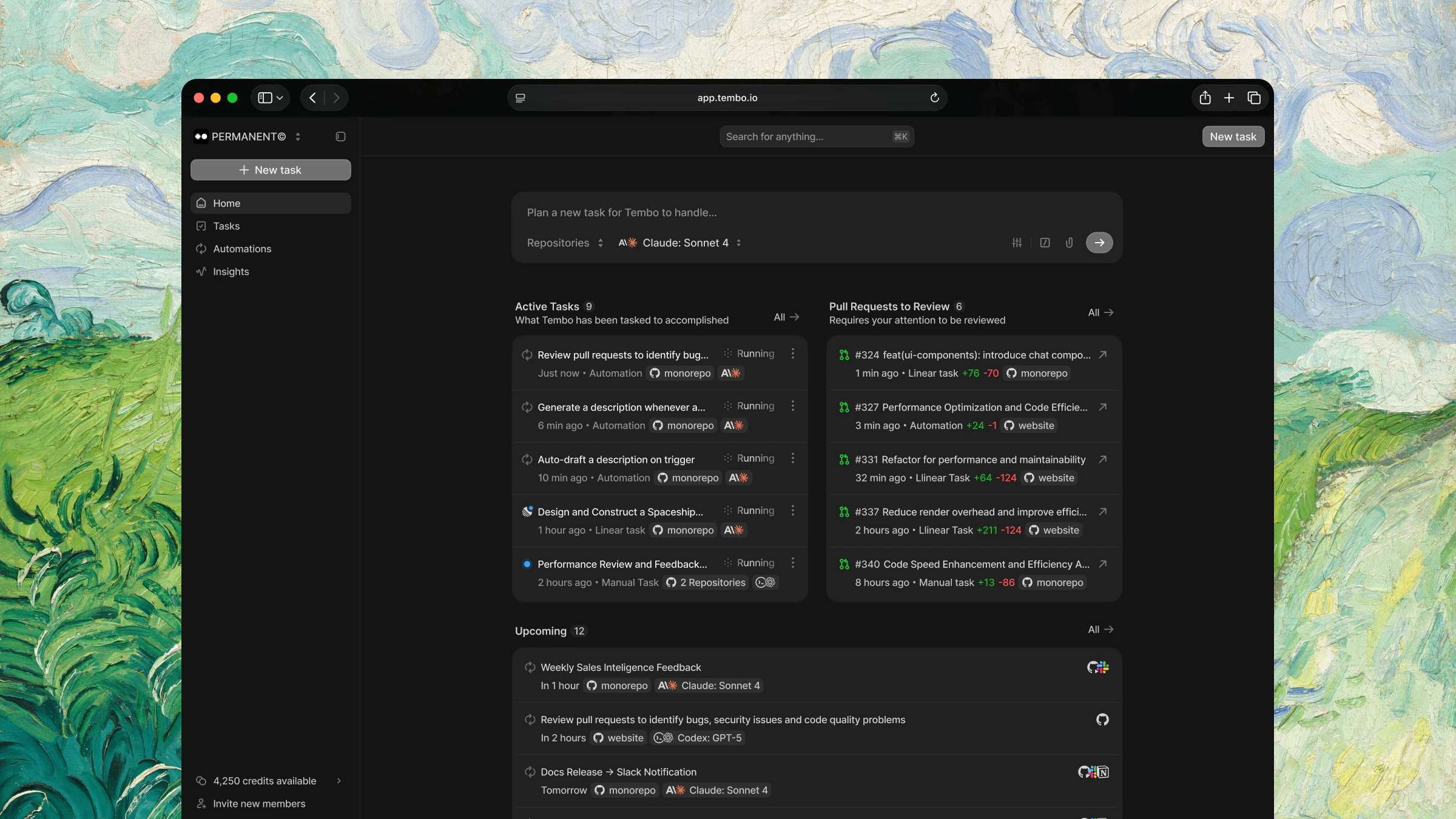Toggle the browser sidebar panel button
Viewport: 1456px width, 819px height.
pos(265,98)
